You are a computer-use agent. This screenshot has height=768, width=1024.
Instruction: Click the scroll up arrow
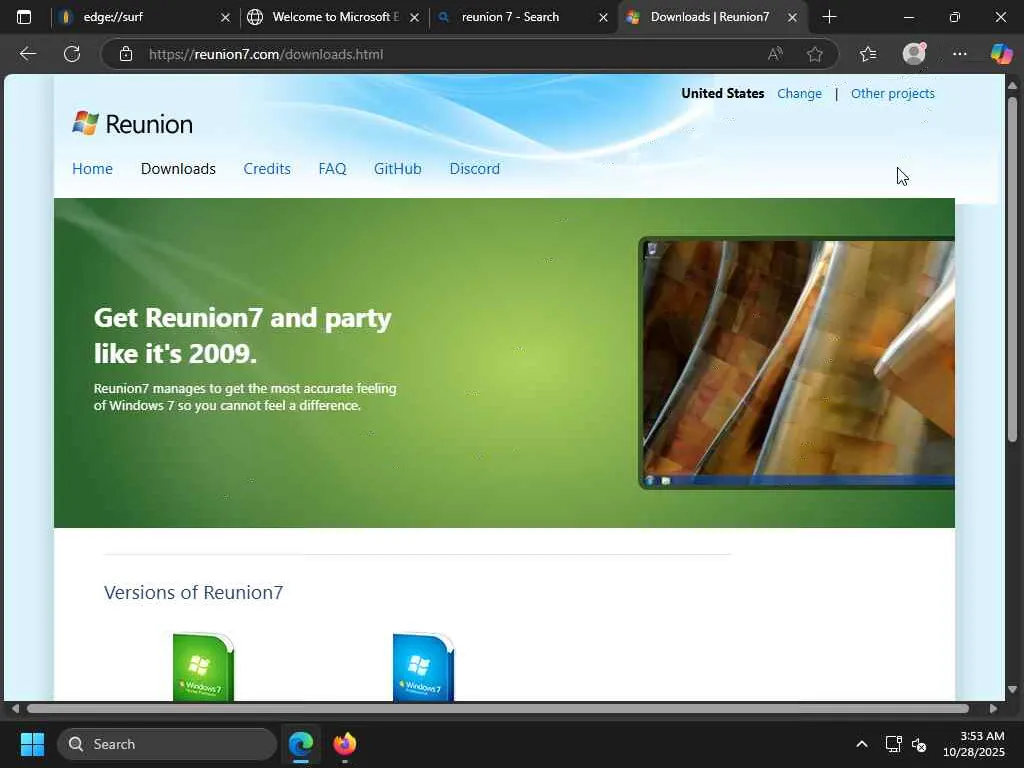[x=1012, y=86]
